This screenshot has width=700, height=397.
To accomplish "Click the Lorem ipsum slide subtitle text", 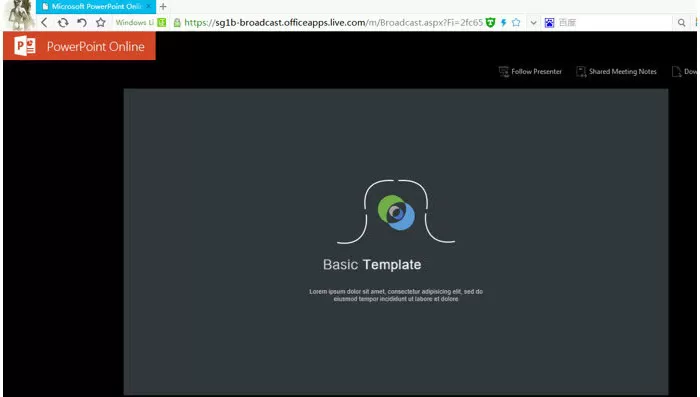I will pyautogui.click(x=396, y=295).
